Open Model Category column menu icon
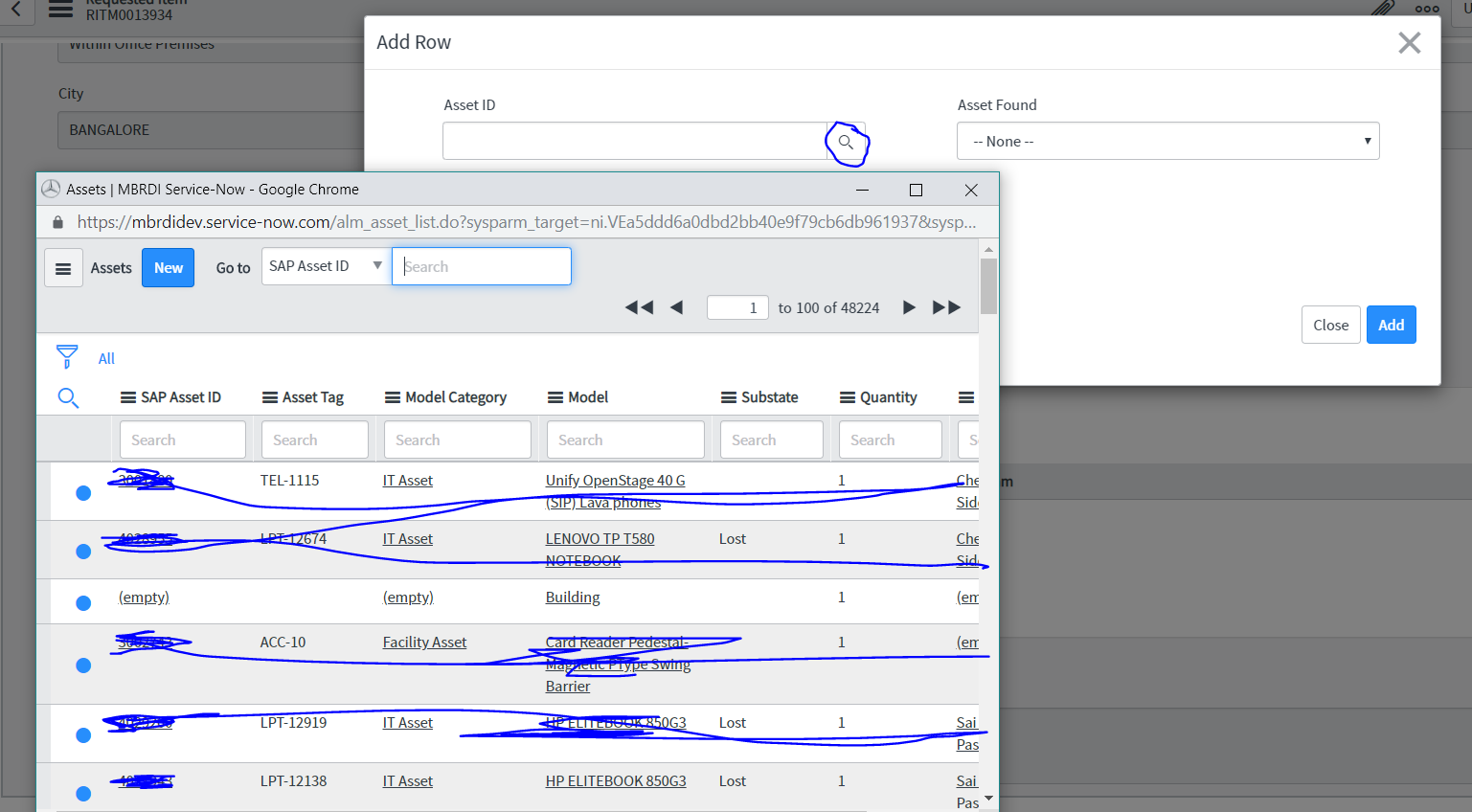This screenshot has width=1472, height=812. point(393,397)
